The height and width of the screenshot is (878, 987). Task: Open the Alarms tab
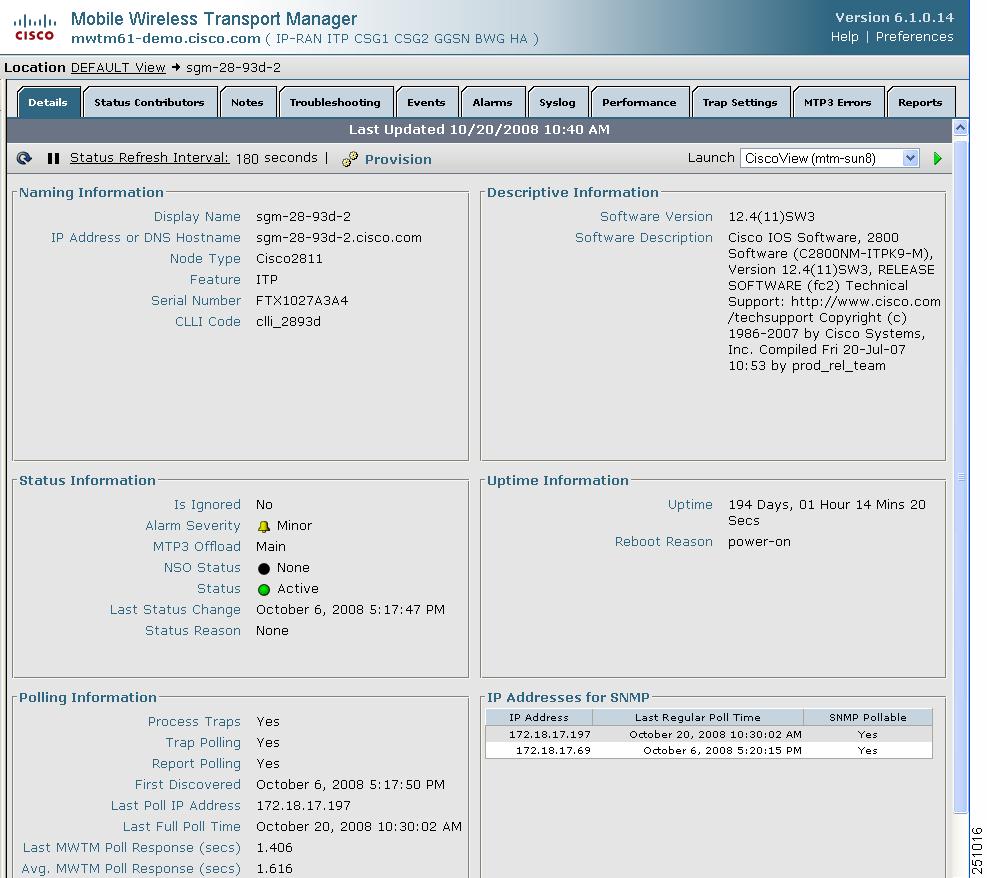[x=492, y=102]
